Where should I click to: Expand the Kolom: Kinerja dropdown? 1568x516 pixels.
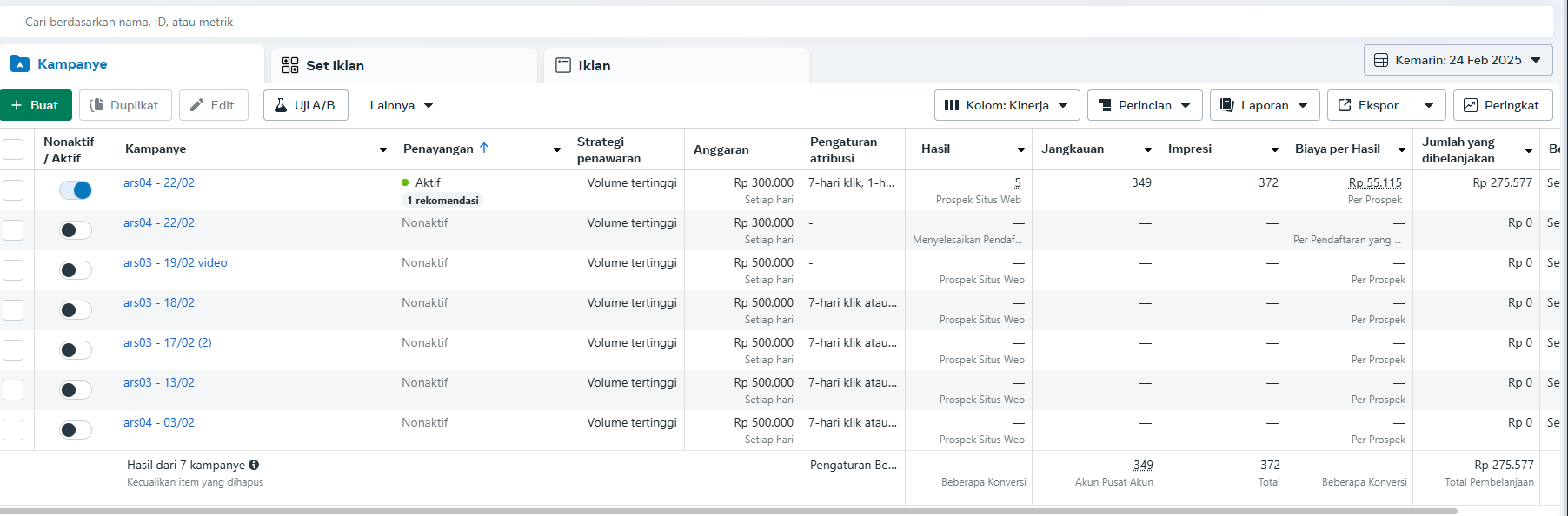1007,105
